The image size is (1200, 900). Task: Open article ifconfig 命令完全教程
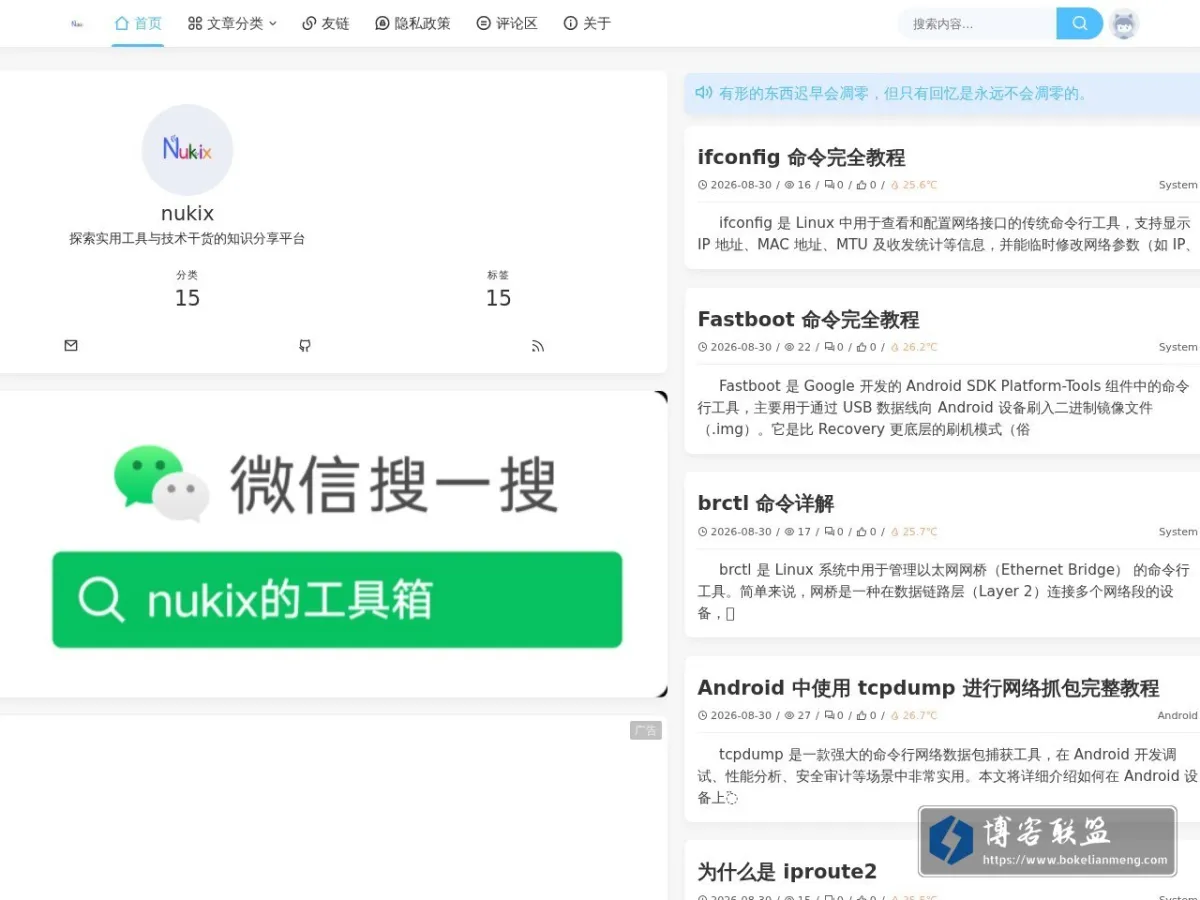(x=801, y=157)
